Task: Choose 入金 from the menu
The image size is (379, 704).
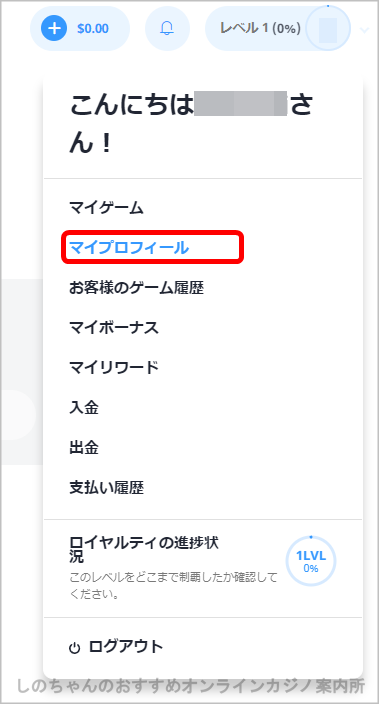Action: coord(84,408)
